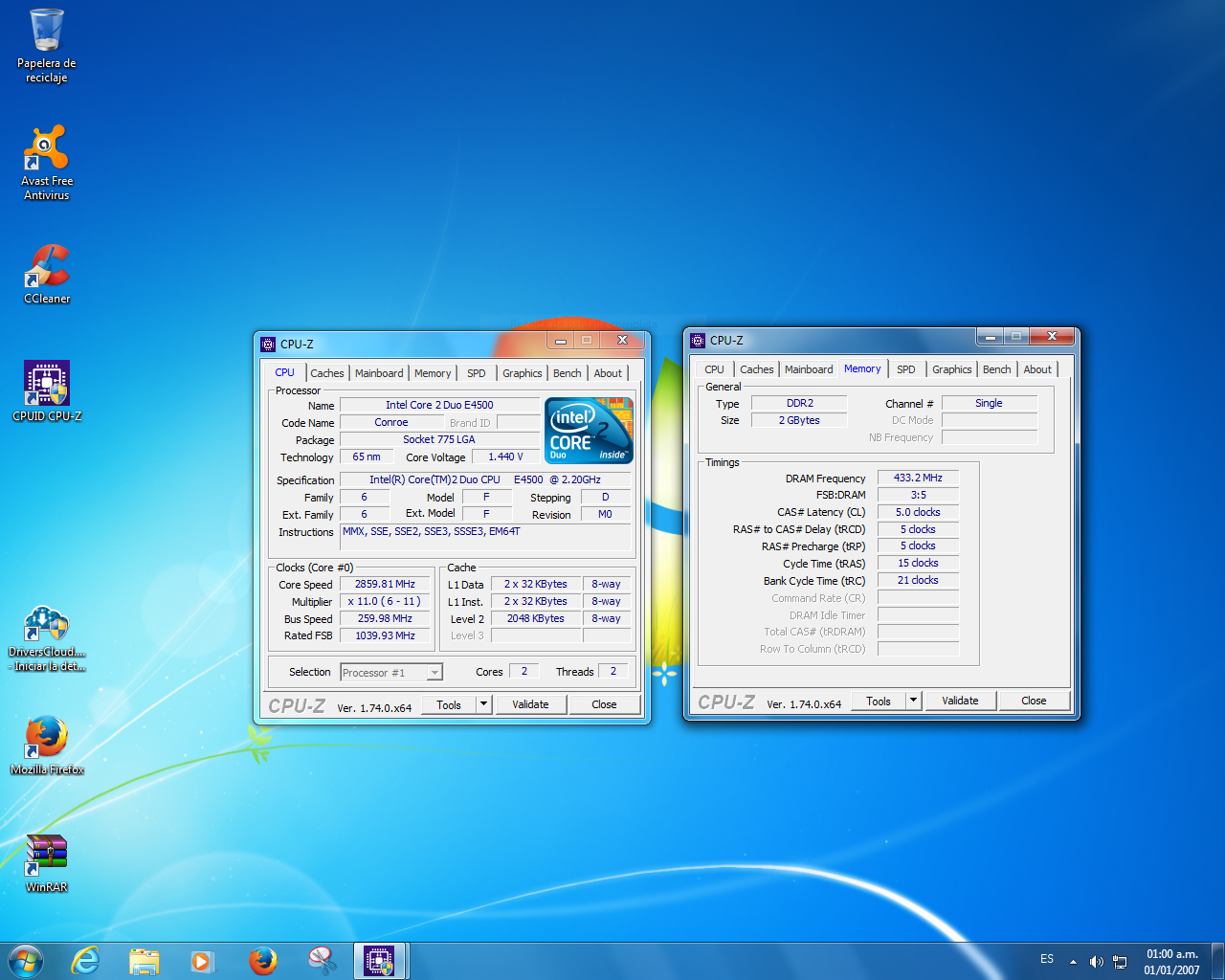1225x980 pixels.
Task: Expand Tools dropdown arrow in Memory window
Action: [x=913, y=701]
